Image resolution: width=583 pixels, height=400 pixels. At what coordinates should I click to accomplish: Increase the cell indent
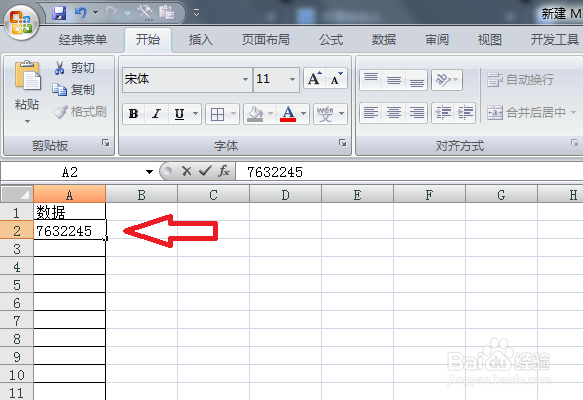coord(465,113)
